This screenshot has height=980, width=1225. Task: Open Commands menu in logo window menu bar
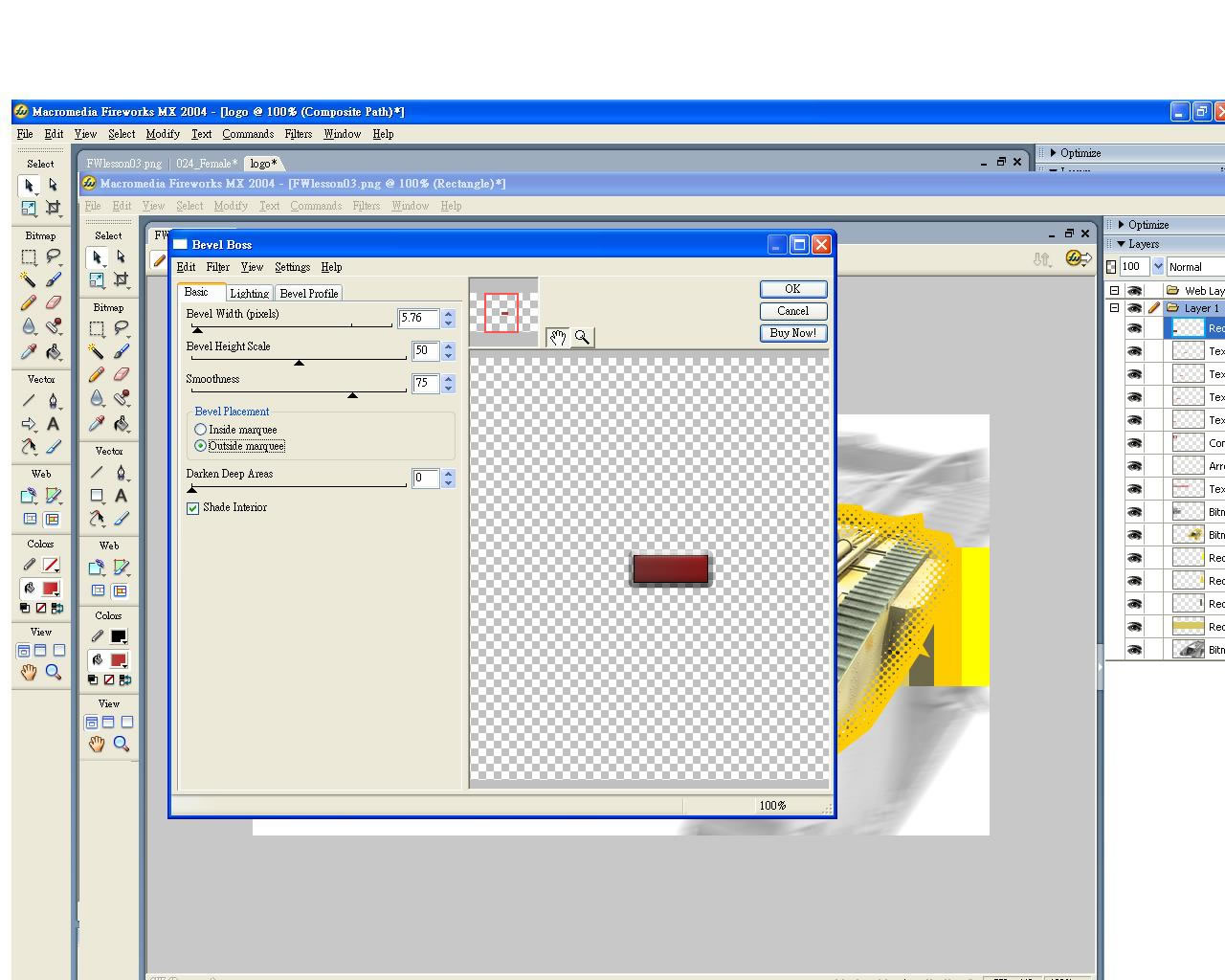coord(248,134)
